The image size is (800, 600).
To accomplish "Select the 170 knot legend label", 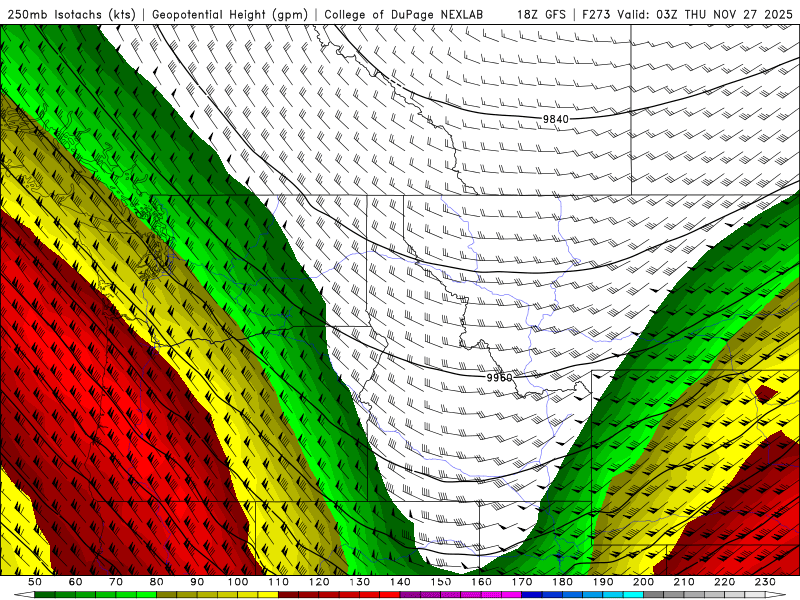I will (522, 582).
